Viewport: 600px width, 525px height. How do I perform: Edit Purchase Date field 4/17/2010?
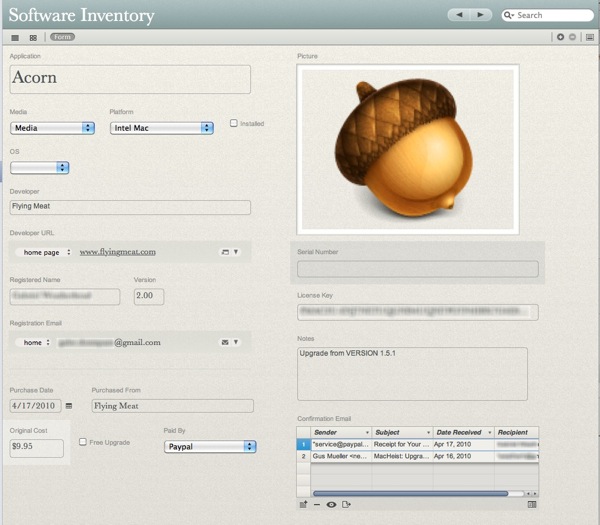coord(35,406)
